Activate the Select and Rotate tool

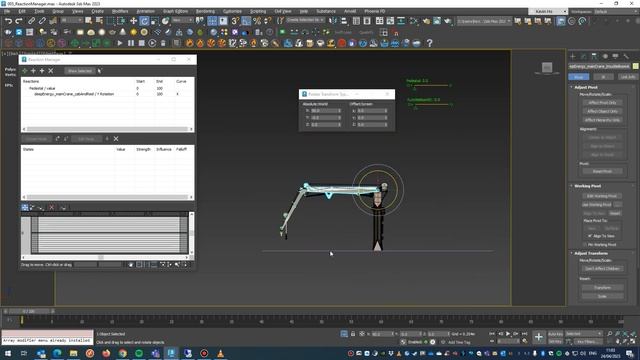pyautogui.click(x=144, y=21)
